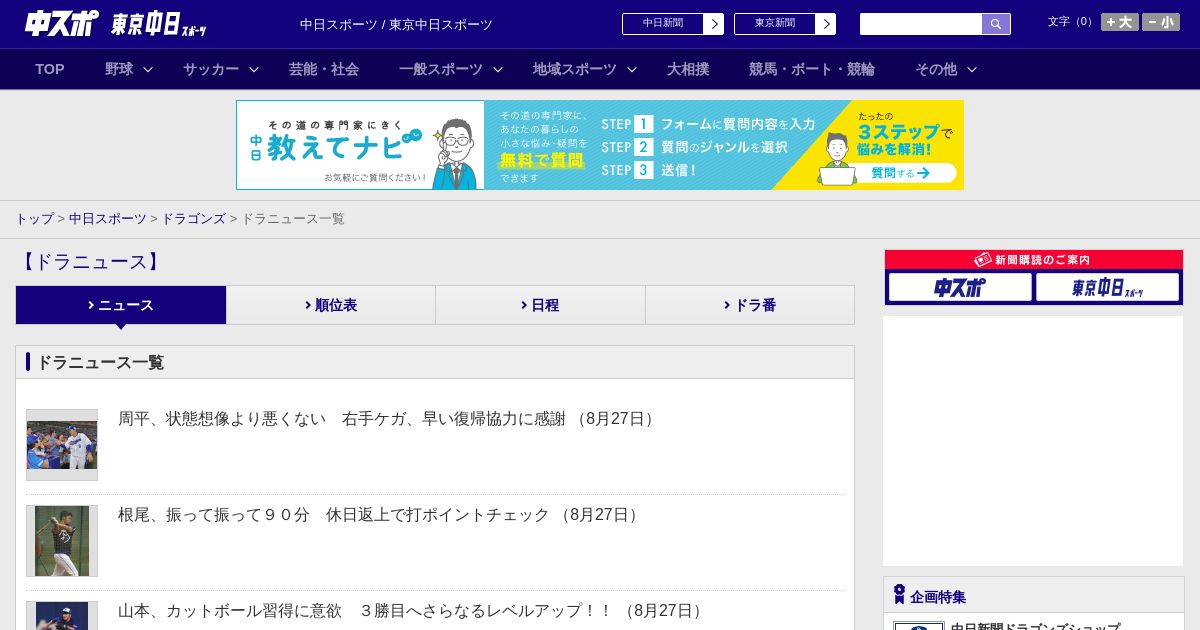Decrease text size with －小 button
The height and width of the screenshot is (630, 1200).
pos(1161,22)
